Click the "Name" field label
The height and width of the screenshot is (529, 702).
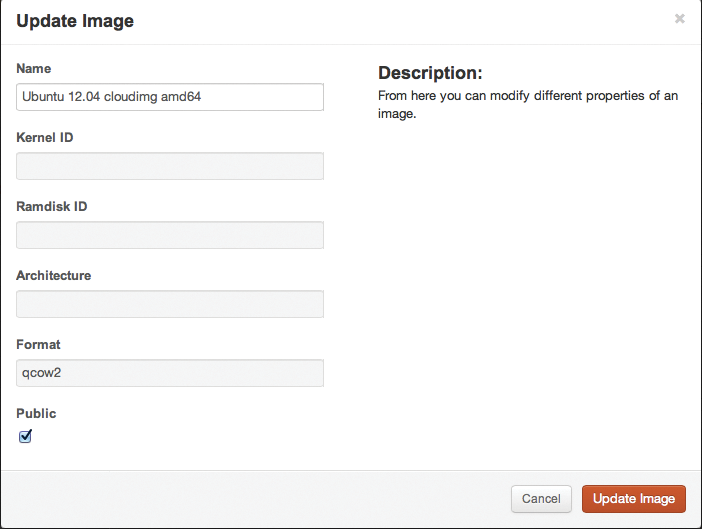[34, 69]
